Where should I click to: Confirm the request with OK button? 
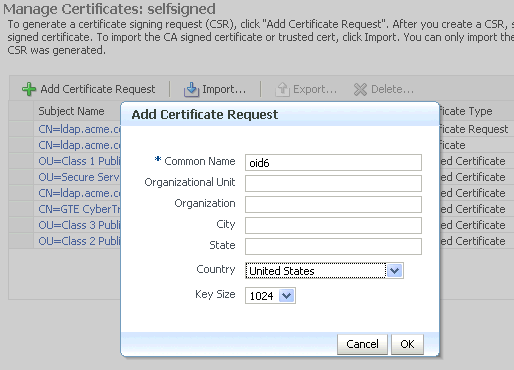407,344
